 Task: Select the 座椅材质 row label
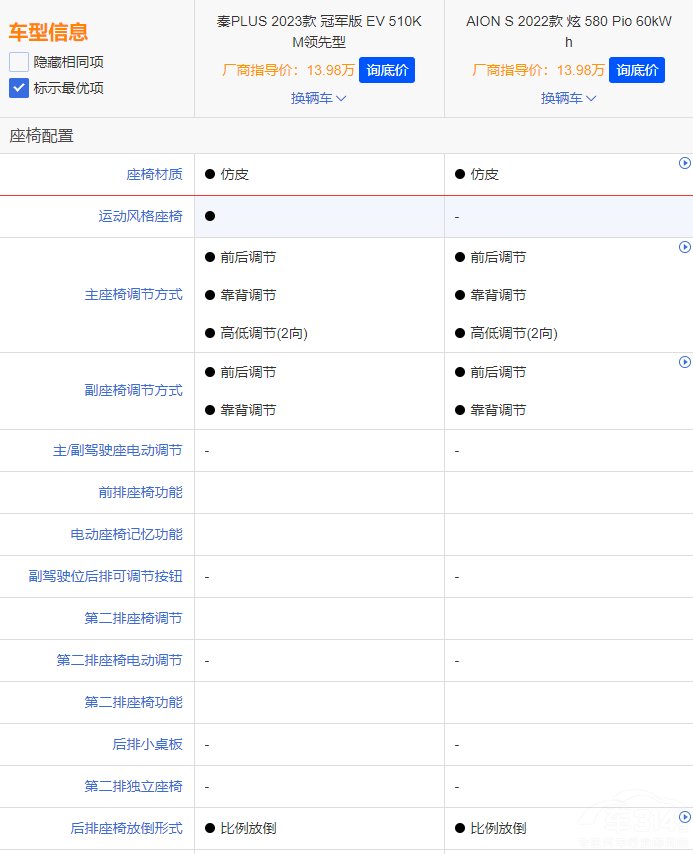(x=154, y=175)
